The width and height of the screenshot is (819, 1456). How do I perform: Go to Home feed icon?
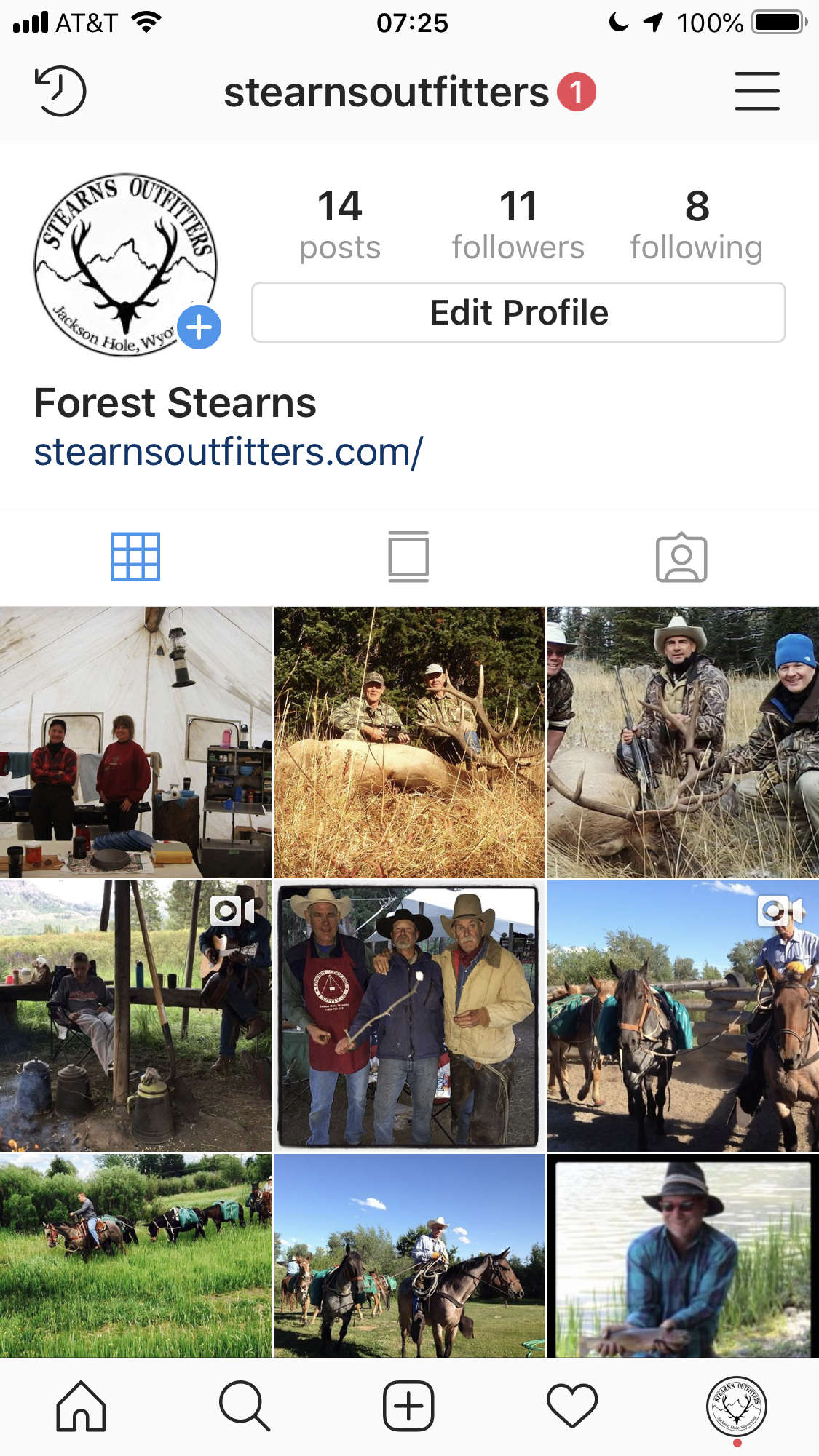pyautogui.click(x=81, y=1406)
